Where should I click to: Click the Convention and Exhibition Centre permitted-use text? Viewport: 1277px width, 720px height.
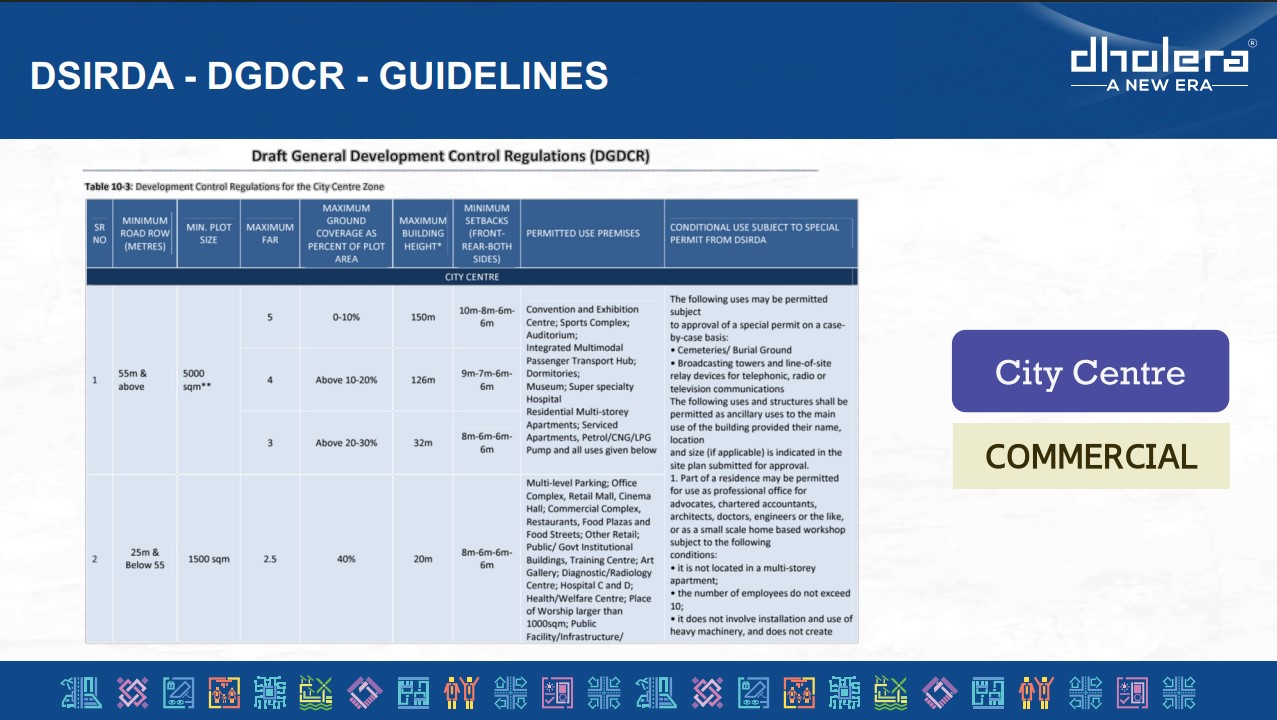582,316
